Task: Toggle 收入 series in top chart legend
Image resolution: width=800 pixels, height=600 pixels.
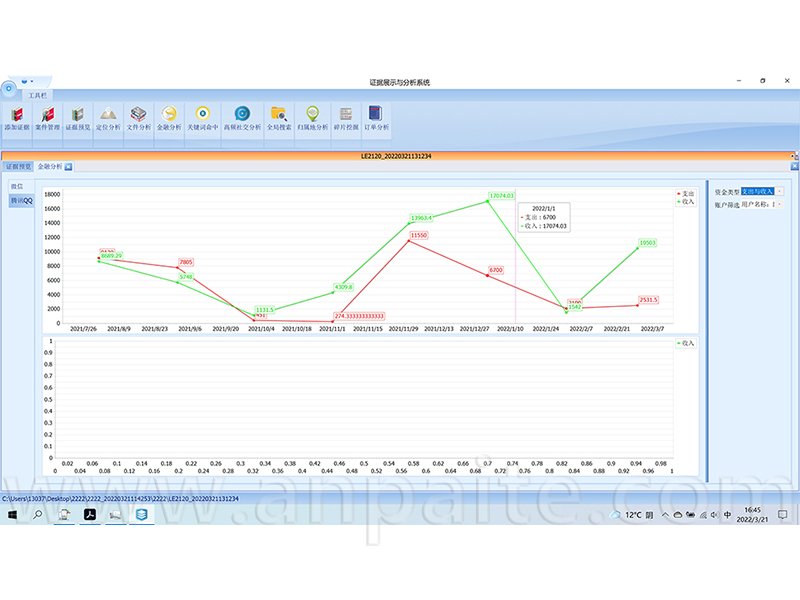Action: [685, 201]
